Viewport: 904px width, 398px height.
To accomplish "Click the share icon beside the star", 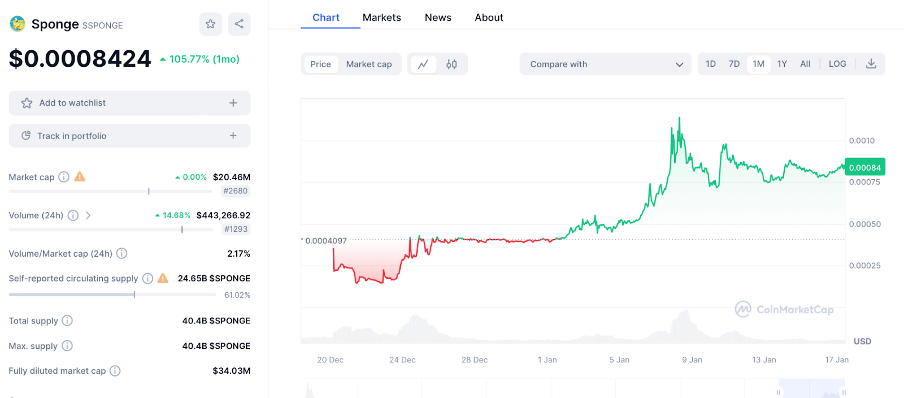I will [x=239, y=24].
